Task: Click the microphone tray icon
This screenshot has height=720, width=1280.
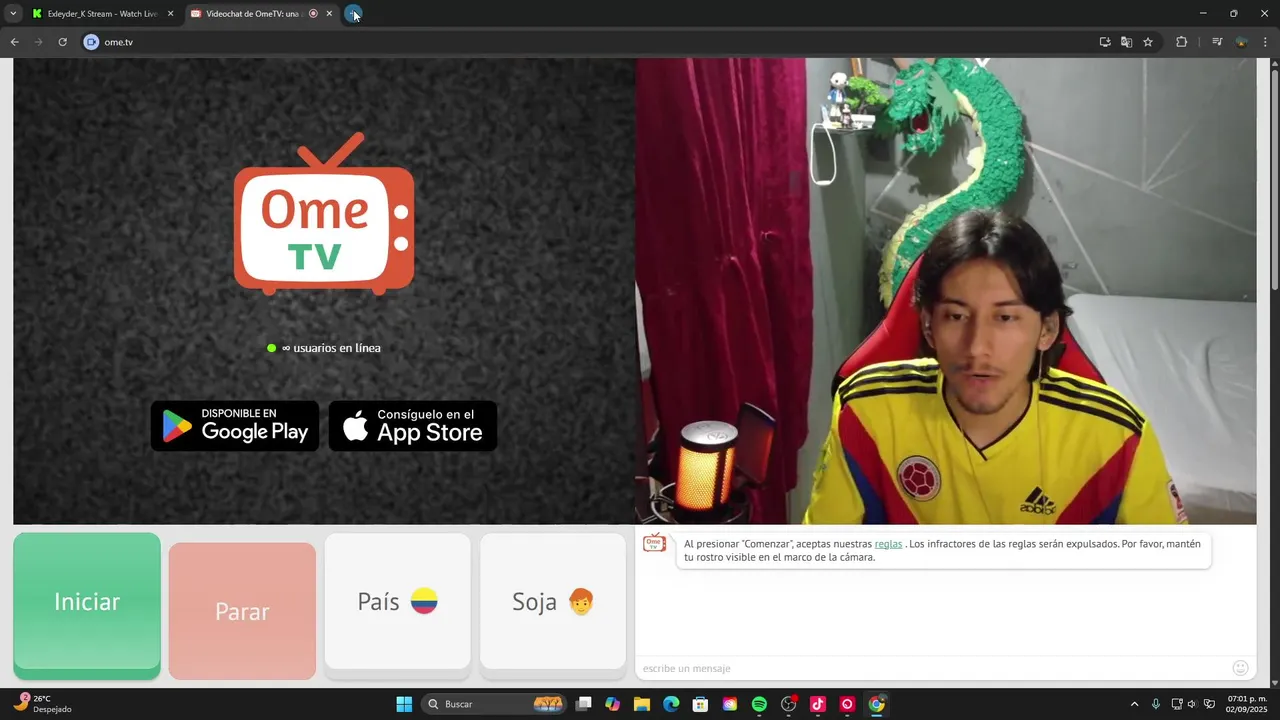Action: 1156,704
